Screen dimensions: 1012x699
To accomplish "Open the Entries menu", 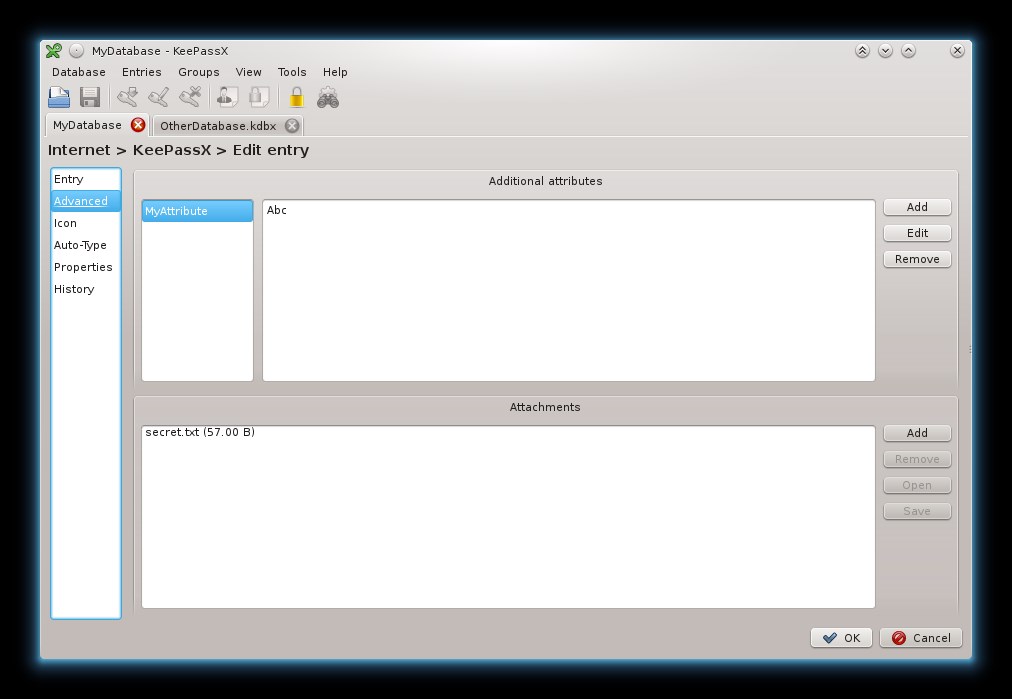I will 141,72.
